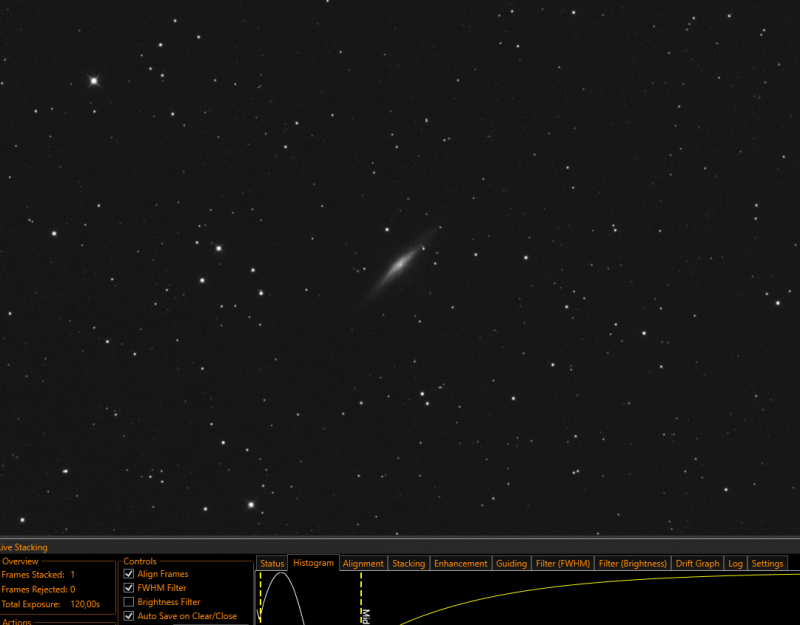This screenshot has width=800, height=625.
Task: Disable the FWHM Filter checkbox
Action: 129,588
